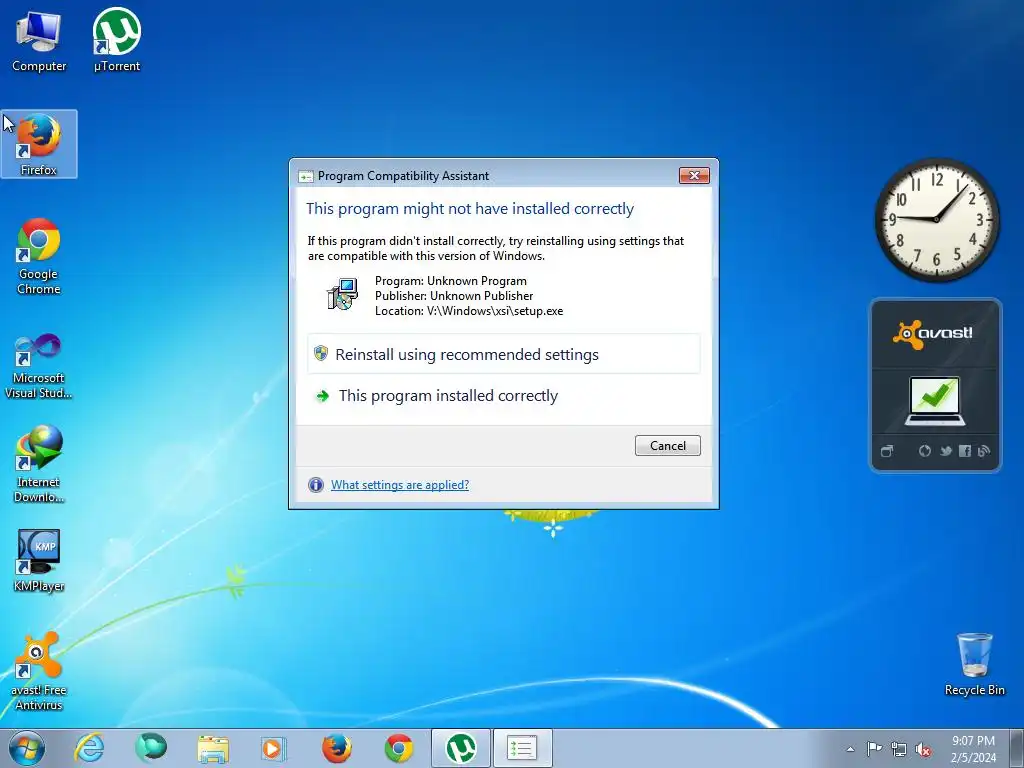Click the blue info icon near help link

[316, 485]
